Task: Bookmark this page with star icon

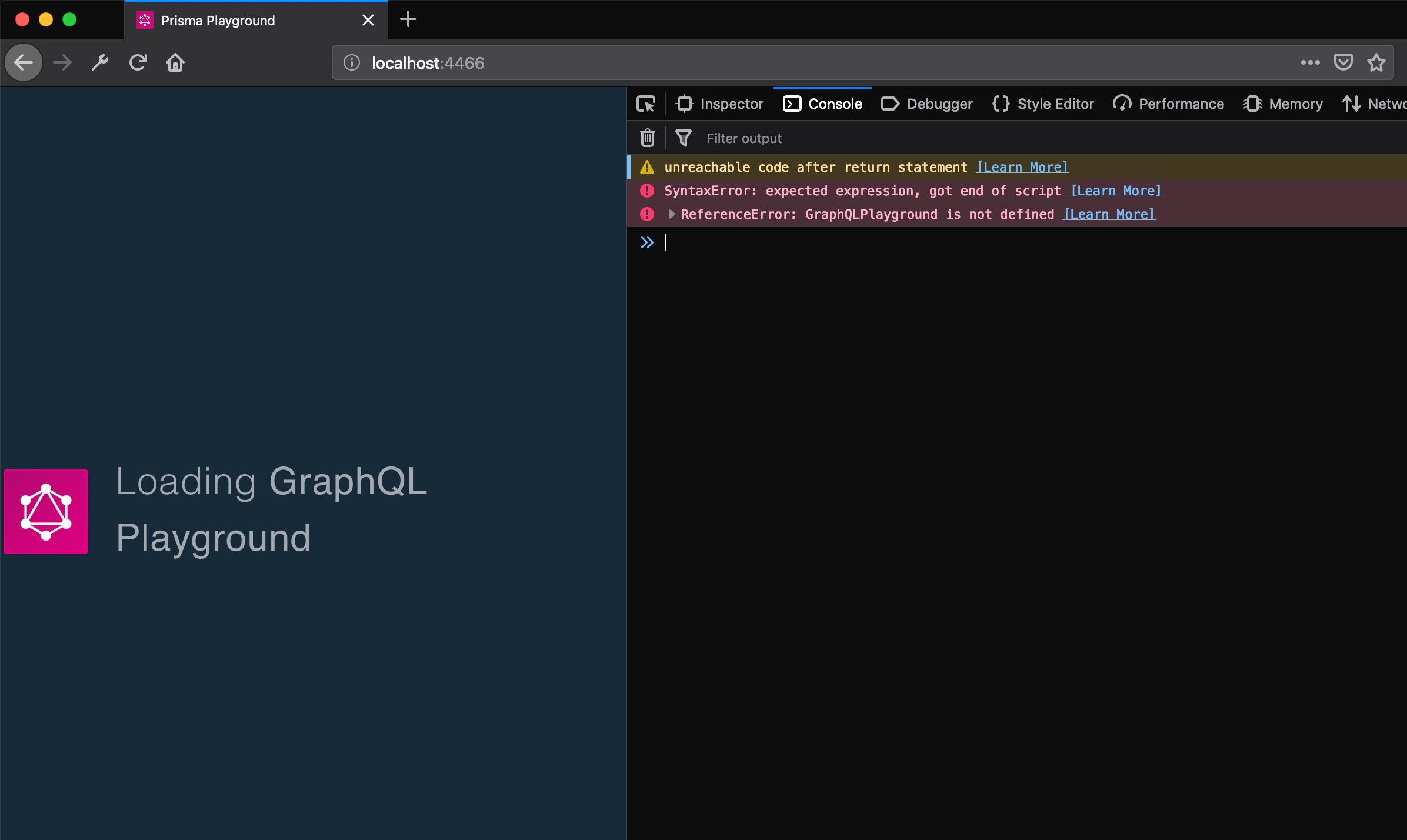Action: (1376, 62)
